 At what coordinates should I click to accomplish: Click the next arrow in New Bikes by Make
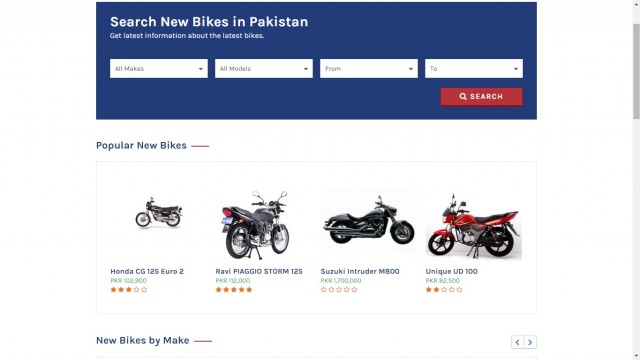coord(530,342)
